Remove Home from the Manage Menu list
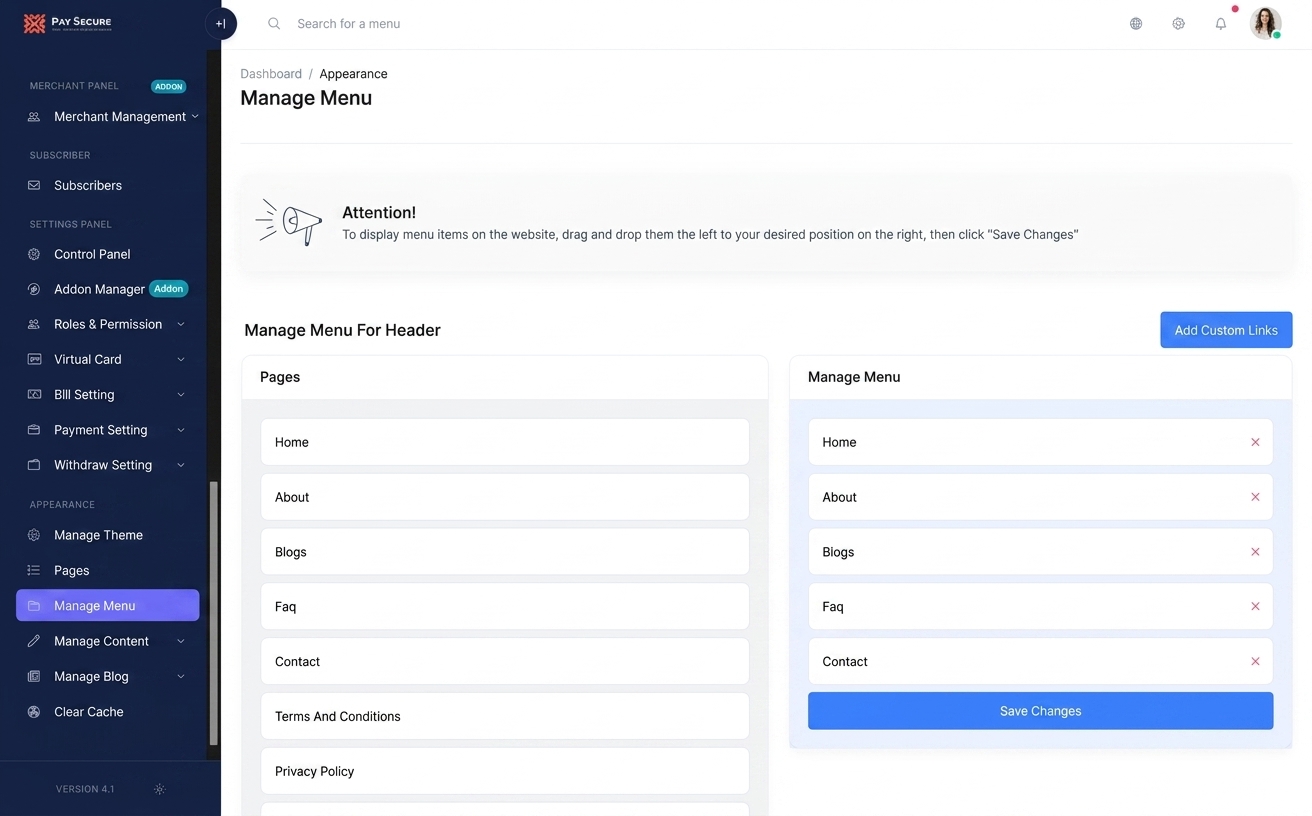This screenshot has height=816, width=1312. tap(1255, 442)
